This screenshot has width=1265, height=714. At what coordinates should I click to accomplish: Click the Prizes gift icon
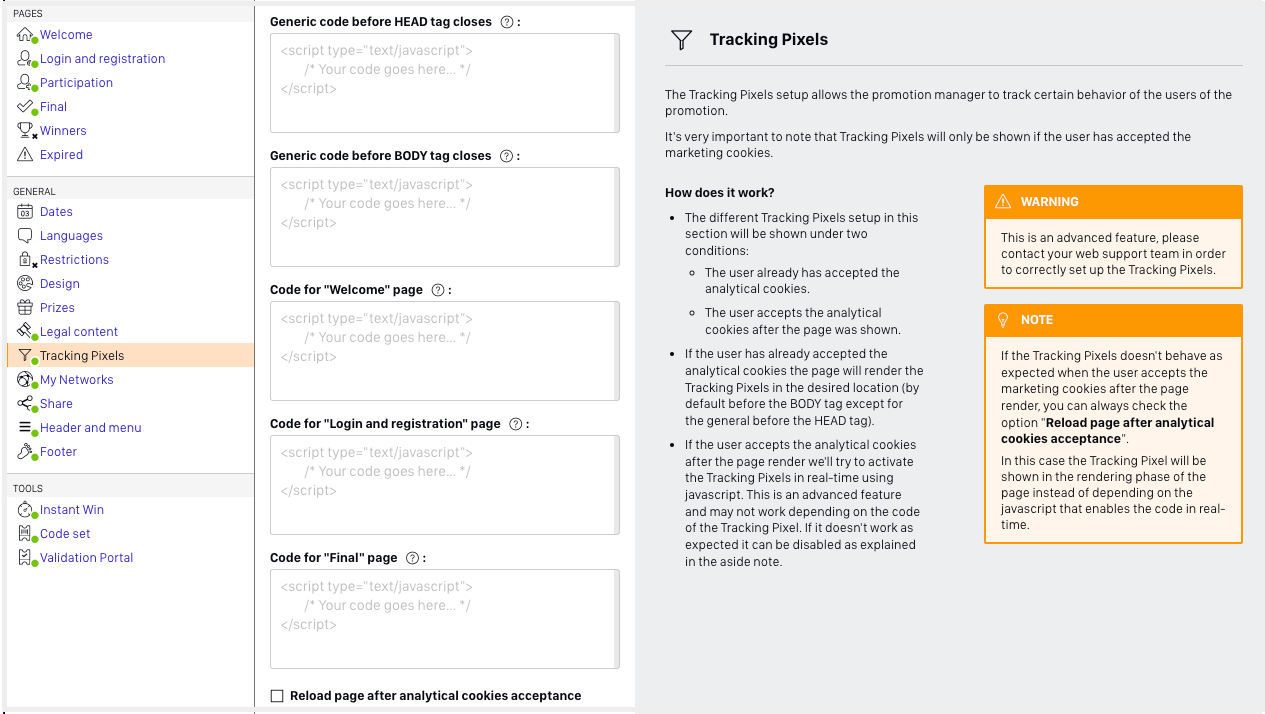(x=24, y=307)
